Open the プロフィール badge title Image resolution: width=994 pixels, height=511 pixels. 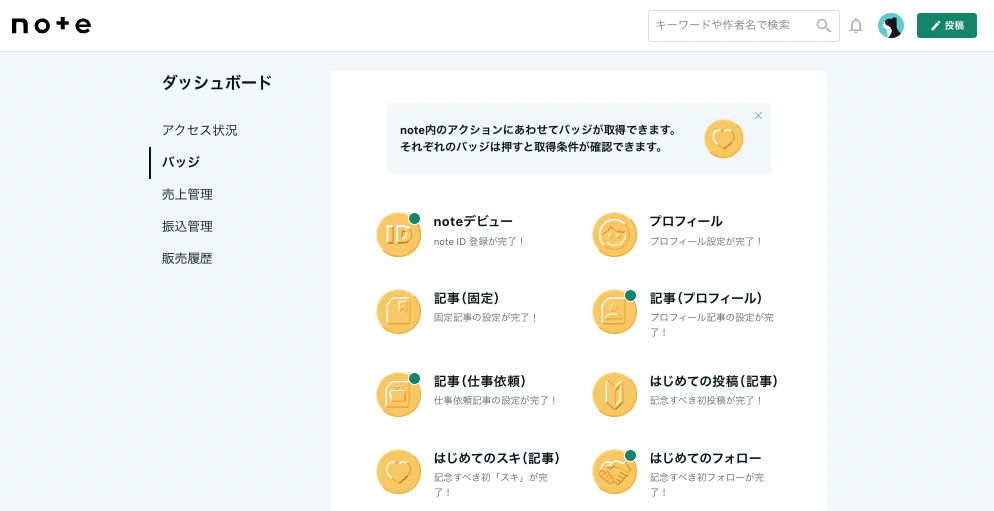[x=686, y=221]
